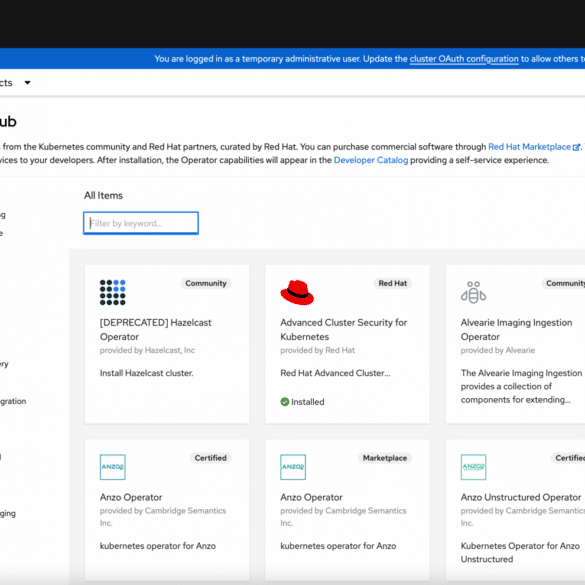Click the Certified badge on Anzo Operator card
585x585 pixels.
pyautogui.click(x=210, y=458)
